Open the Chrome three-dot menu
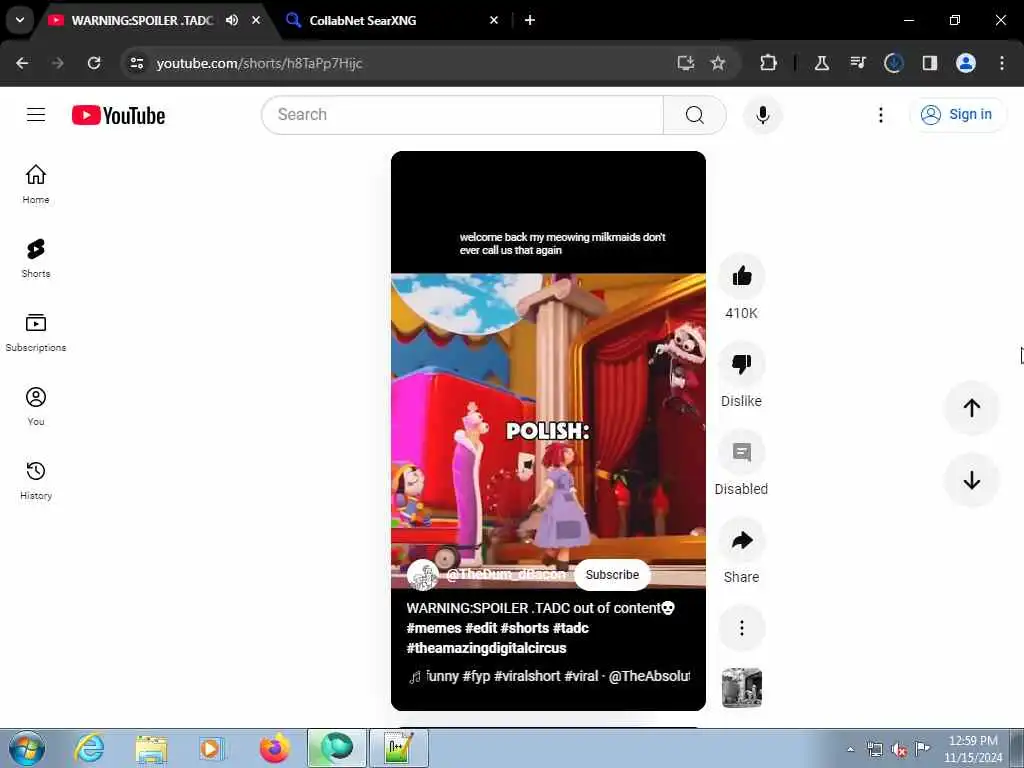 click(1001, 63)
